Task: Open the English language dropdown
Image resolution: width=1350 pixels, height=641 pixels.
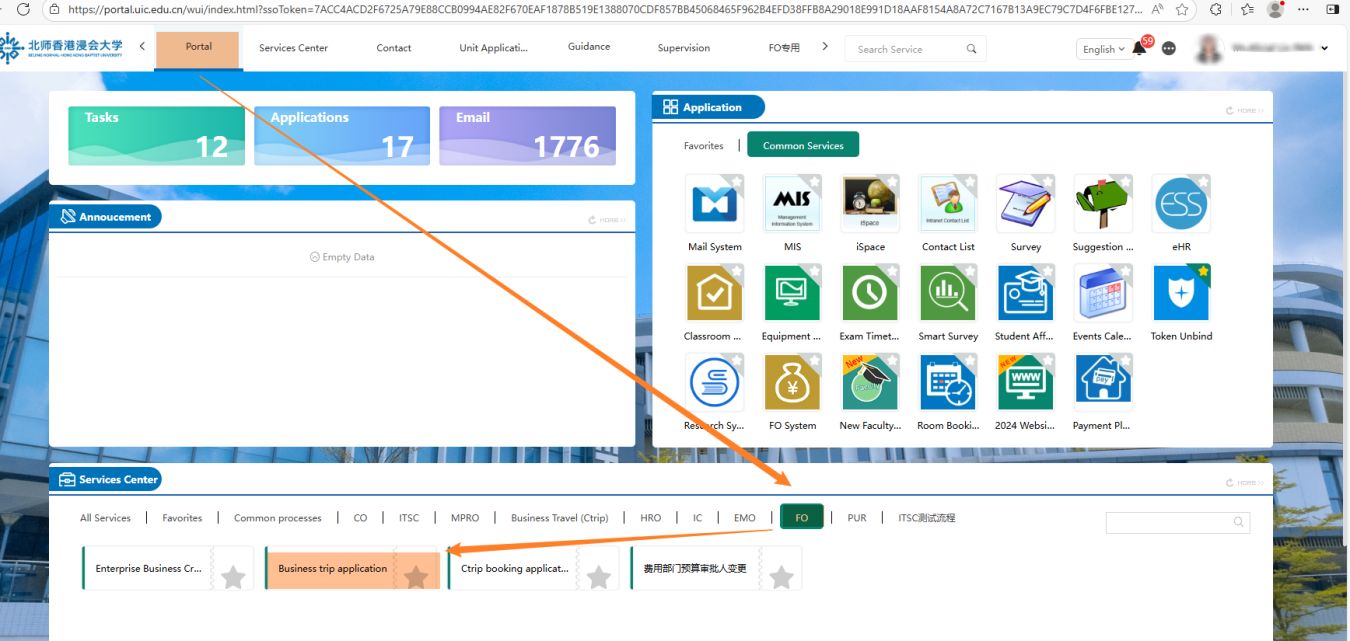Action: (1103, 49)
